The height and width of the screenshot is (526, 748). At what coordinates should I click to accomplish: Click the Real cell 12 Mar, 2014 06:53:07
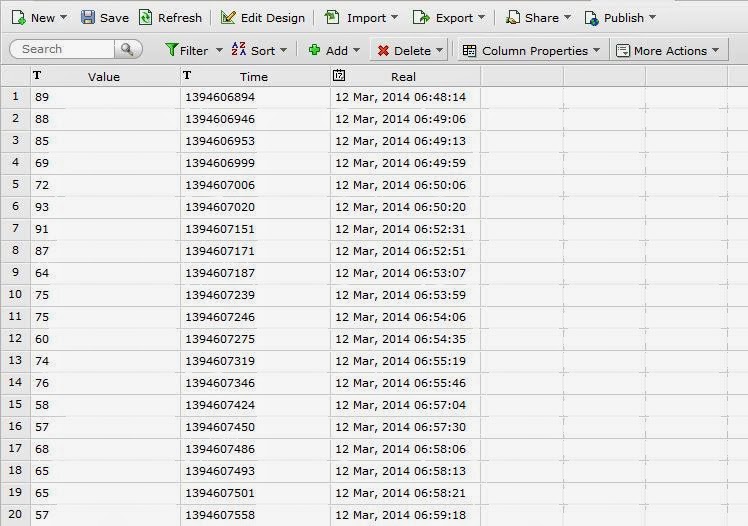(x=405, y=273)
